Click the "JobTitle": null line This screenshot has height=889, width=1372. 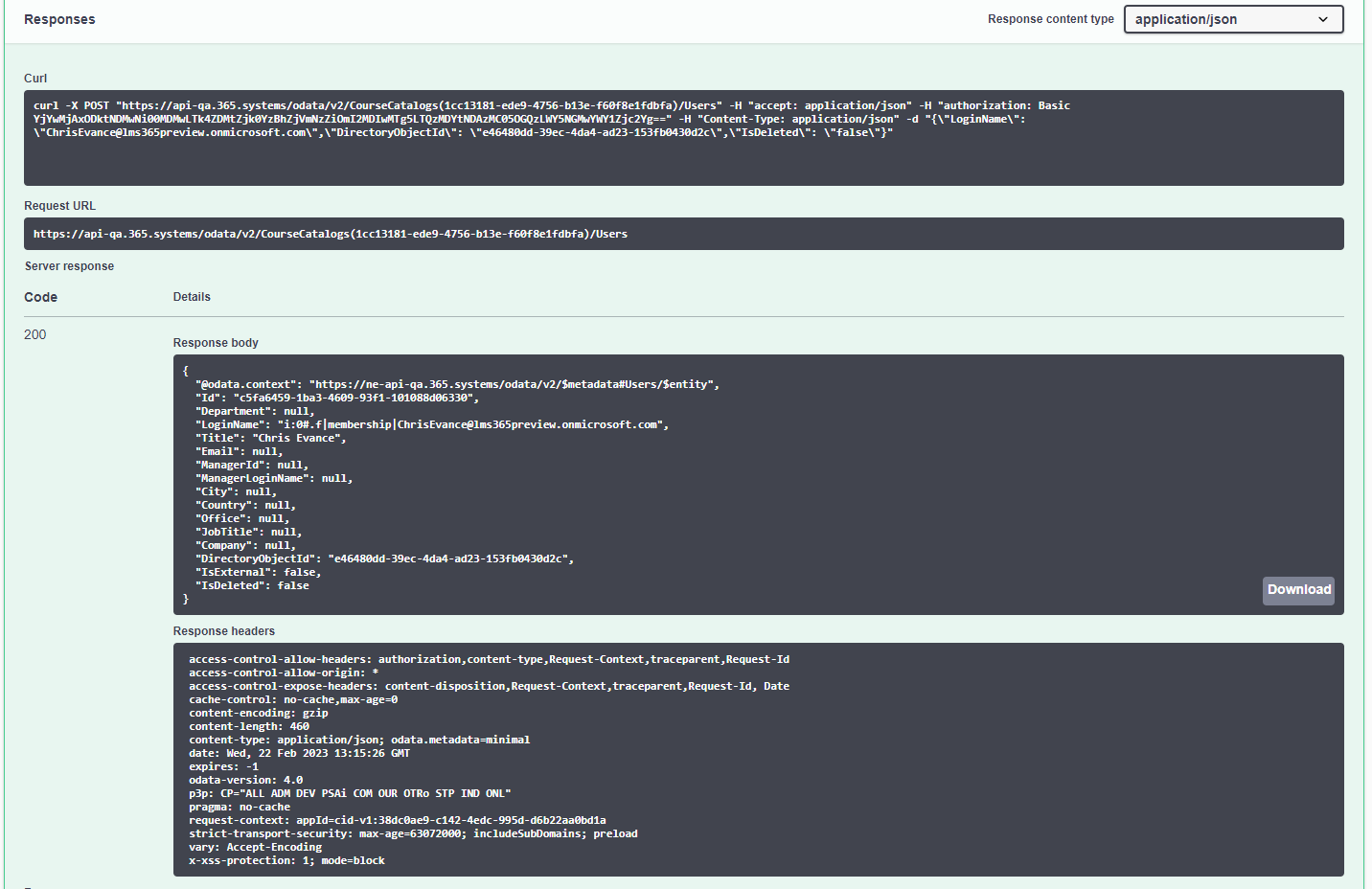pos(249,532)
